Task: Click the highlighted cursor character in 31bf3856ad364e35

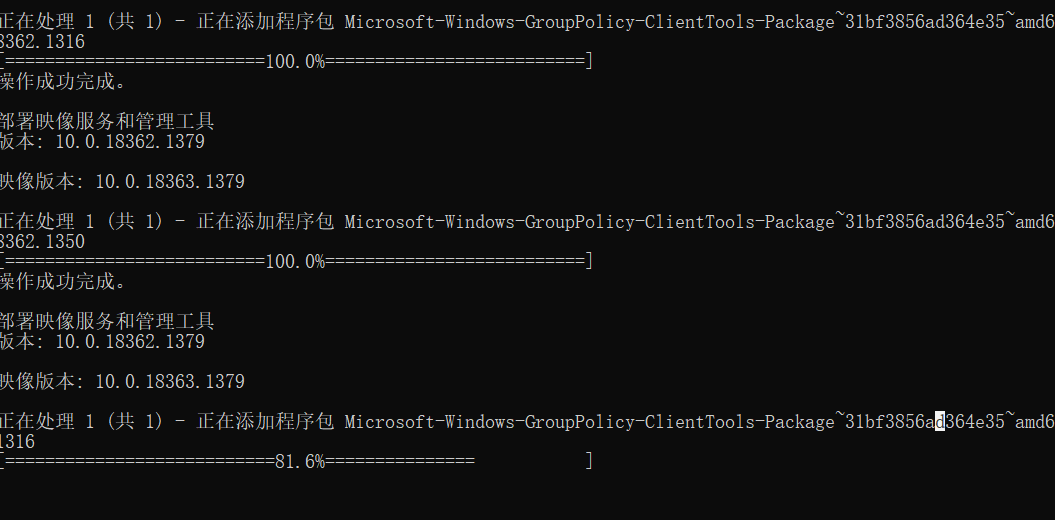Action: pyautogui.click(x=940, y=422)
